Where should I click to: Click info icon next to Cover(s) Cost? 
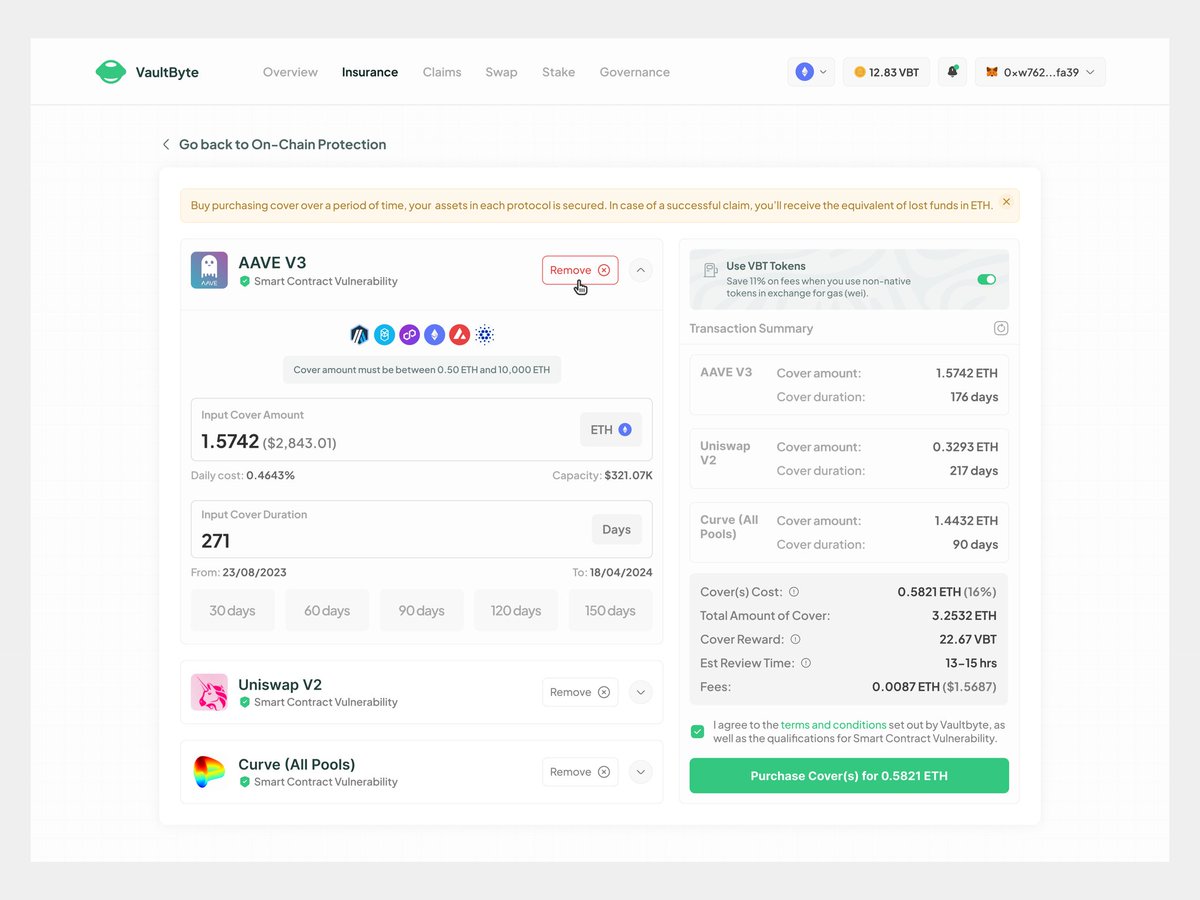click(x=794, y=592)
